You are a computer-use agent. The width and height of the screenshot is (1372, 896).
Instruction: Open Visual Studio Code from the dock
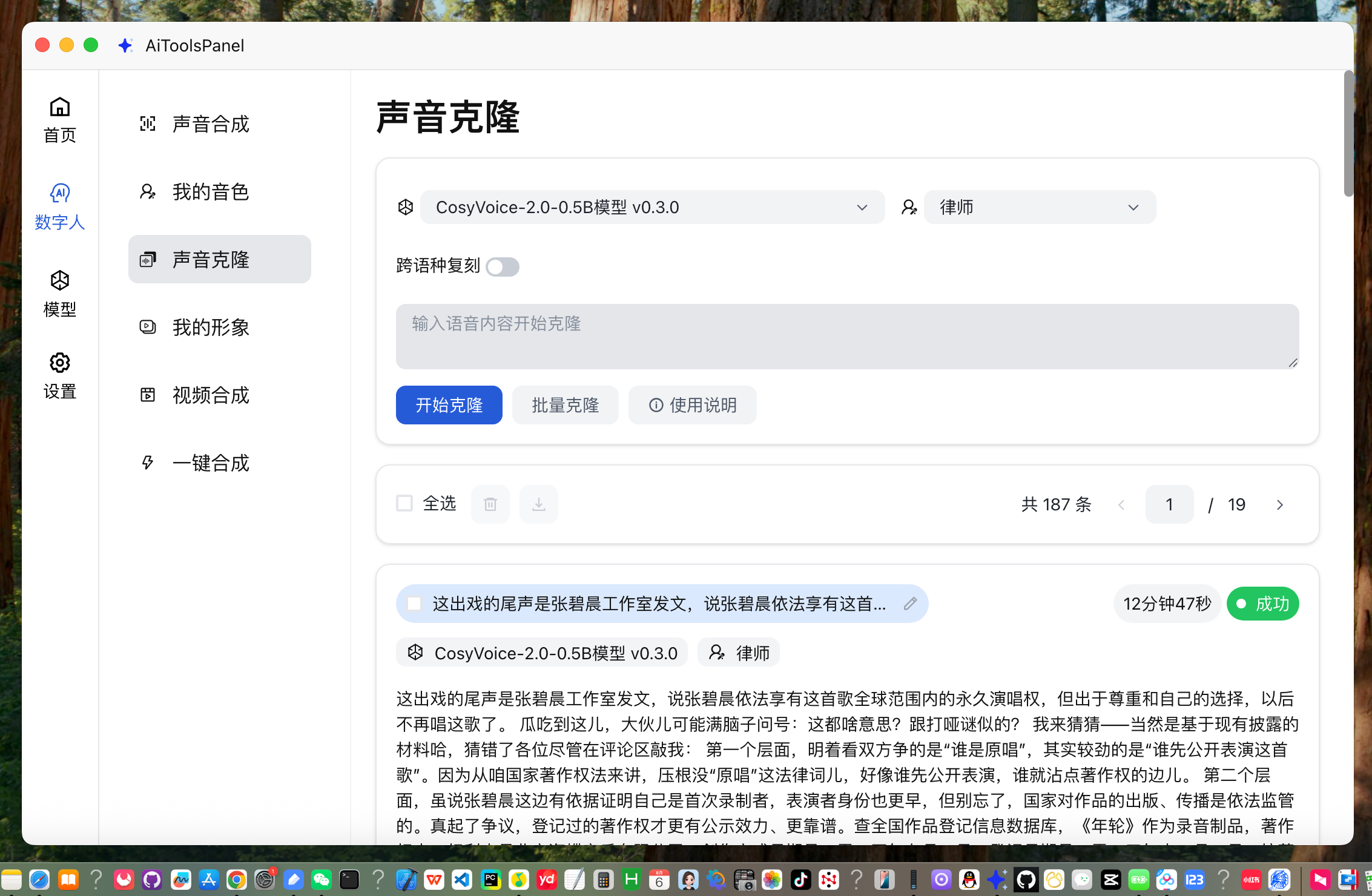pos(462,879)
